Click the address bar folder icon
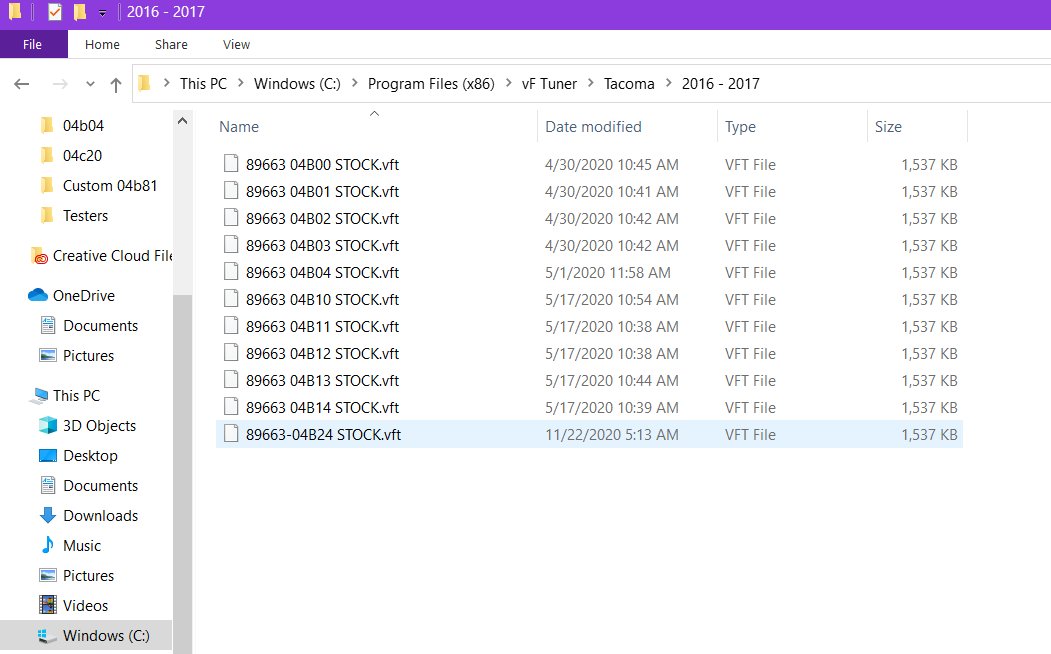Viewport: 1051px width, 654px height. coord(144,83)
